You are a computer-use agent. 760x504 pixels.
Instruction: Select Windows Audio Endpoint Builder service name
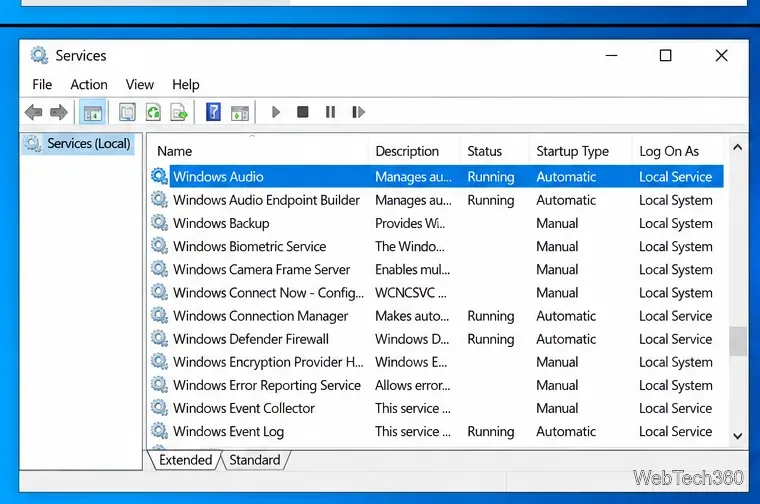(x=267, y=200)
